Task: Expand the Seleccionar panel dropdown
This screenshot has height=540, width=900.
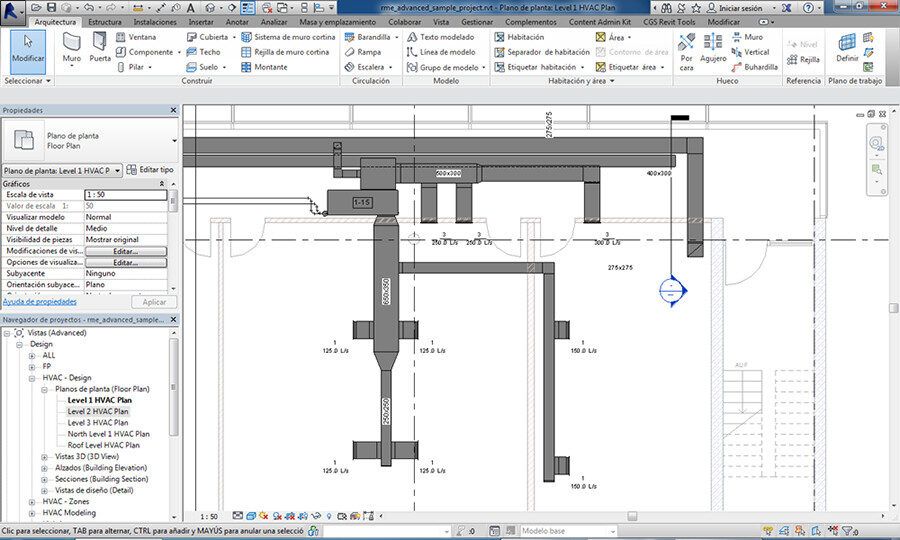Action: pos(48,81)
